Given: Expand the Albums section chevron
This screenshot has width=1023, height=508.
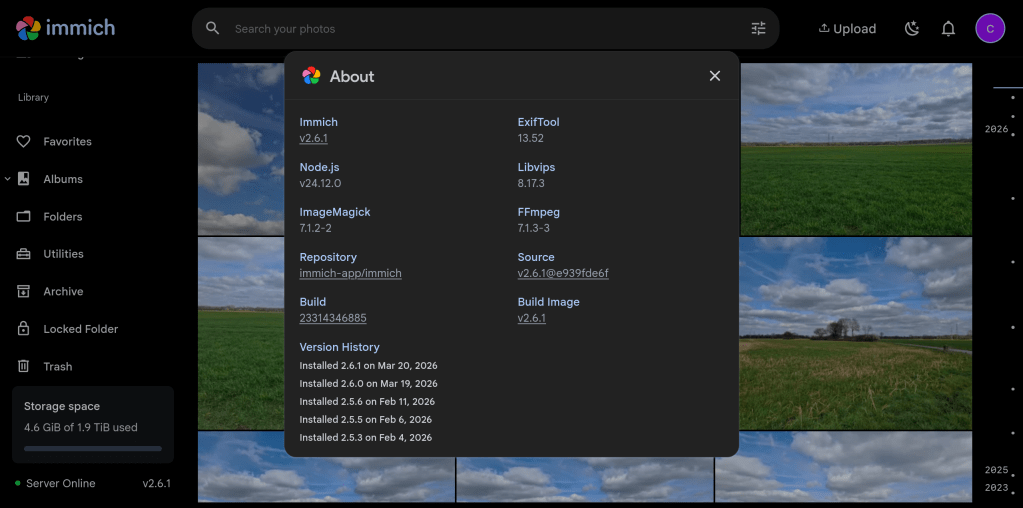Looking at the screenshot, I should 8,179.
